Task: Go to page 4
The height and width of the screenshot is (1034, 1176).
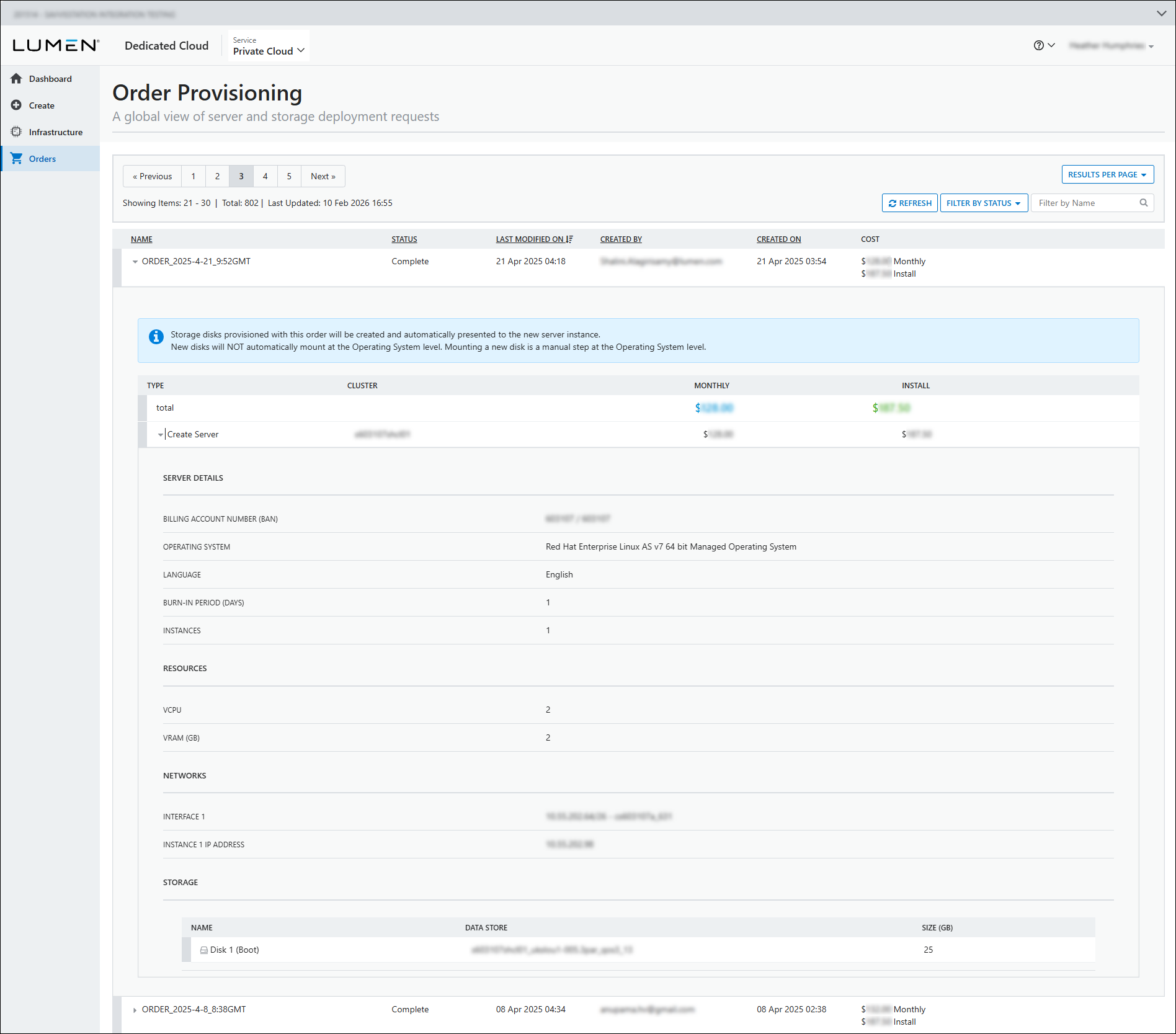Action: click(x=265, y=176)
